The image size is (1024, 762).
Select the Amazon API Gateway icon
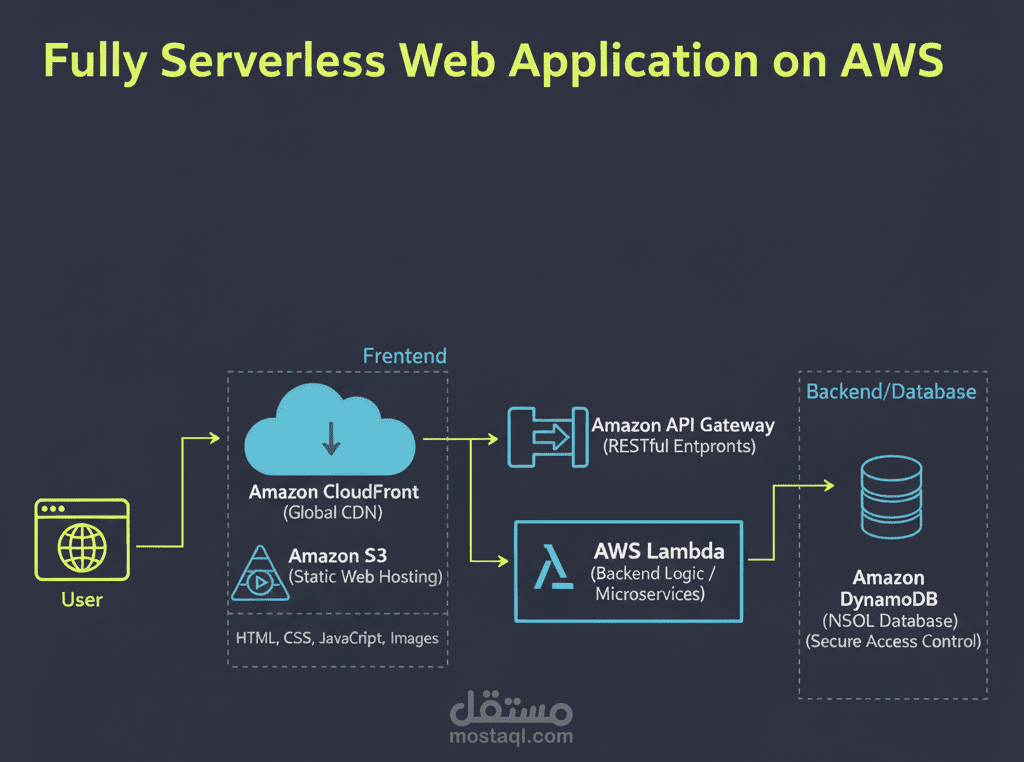(548, 437)
